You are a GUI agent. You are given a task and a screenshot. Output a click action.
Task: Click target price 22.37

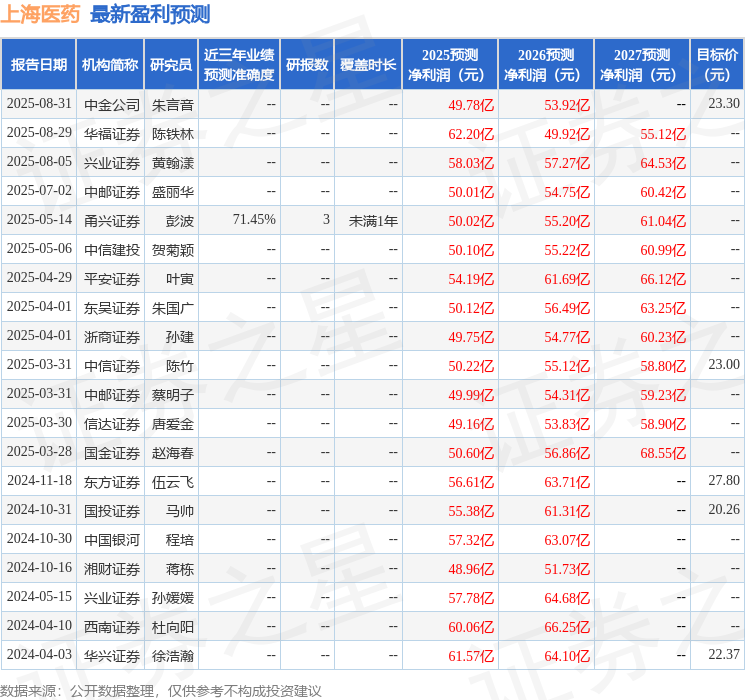724,654
